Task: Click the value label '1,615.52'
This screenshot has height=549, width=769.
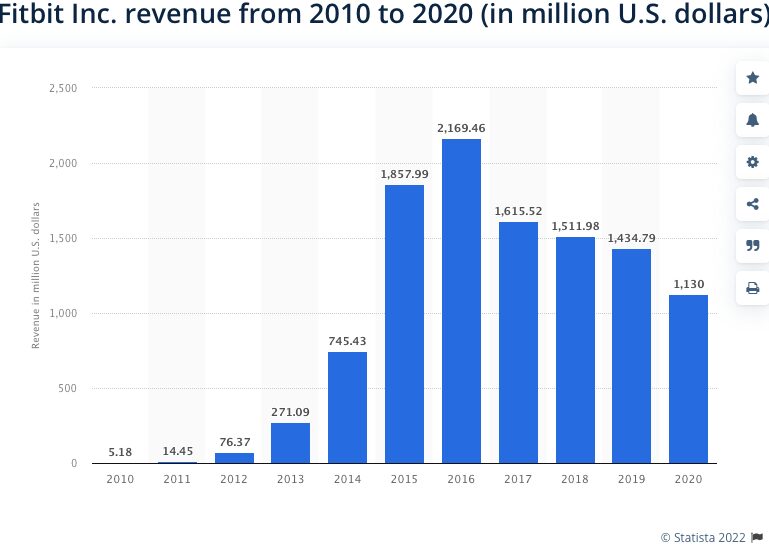Action: coord(518,211)
